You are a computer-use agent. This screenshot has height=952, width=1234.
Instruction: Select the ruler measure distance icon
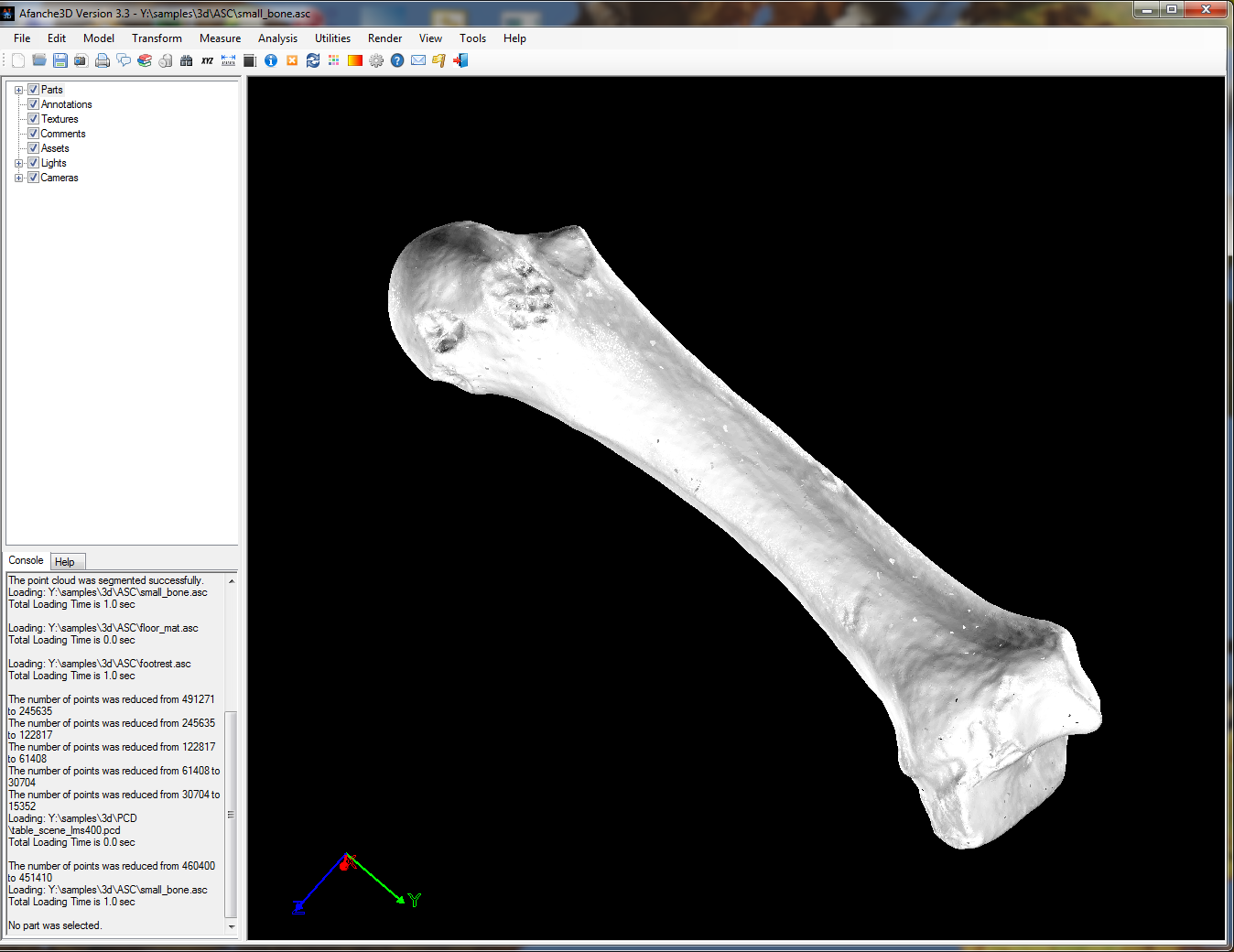(x=229, y=60)
